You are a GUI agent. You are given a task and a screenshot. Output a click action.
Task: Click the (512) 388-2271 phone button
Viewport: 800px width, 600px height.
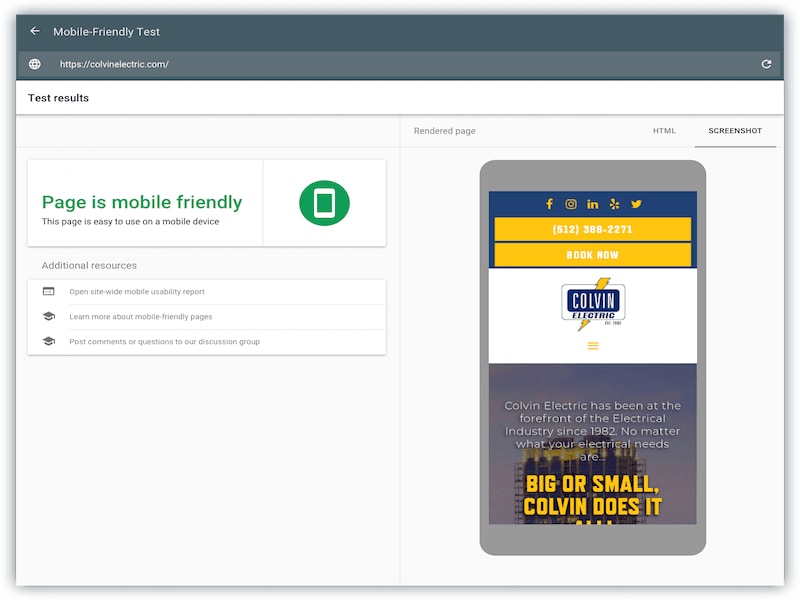(592, 229)
